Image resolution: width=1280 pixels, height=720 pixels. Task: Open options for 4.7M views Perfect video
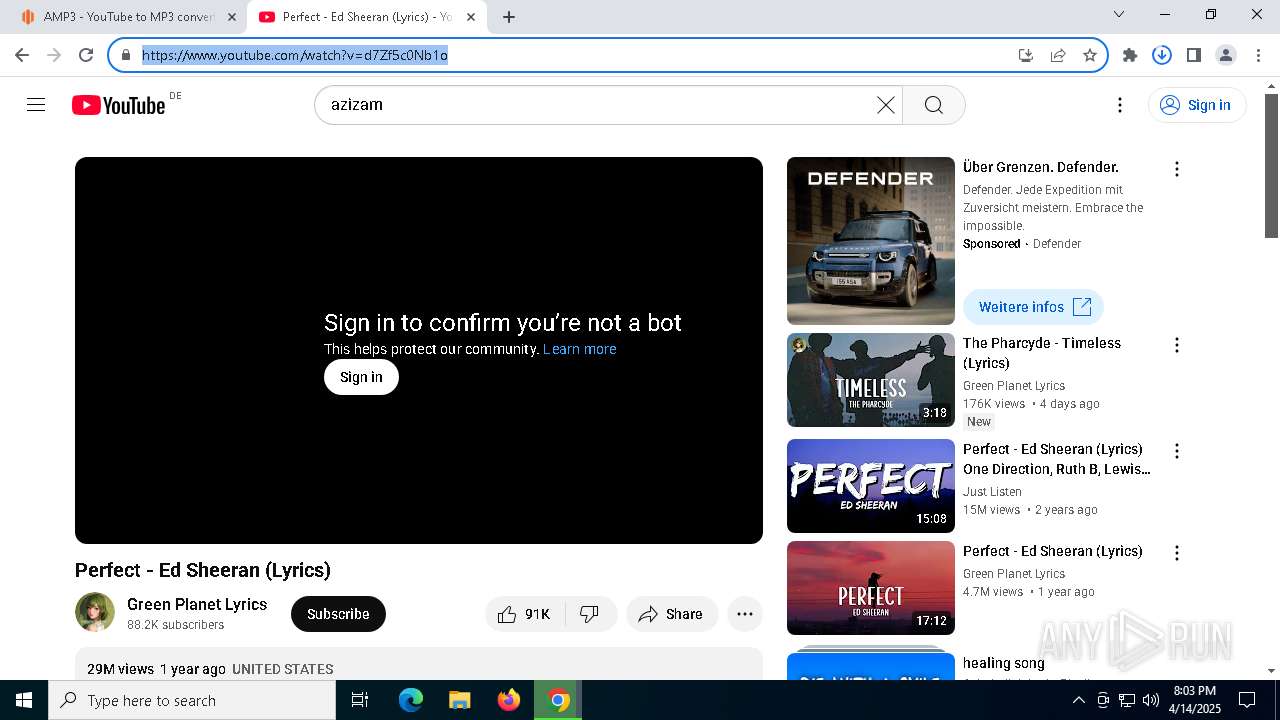(1177, 553)
